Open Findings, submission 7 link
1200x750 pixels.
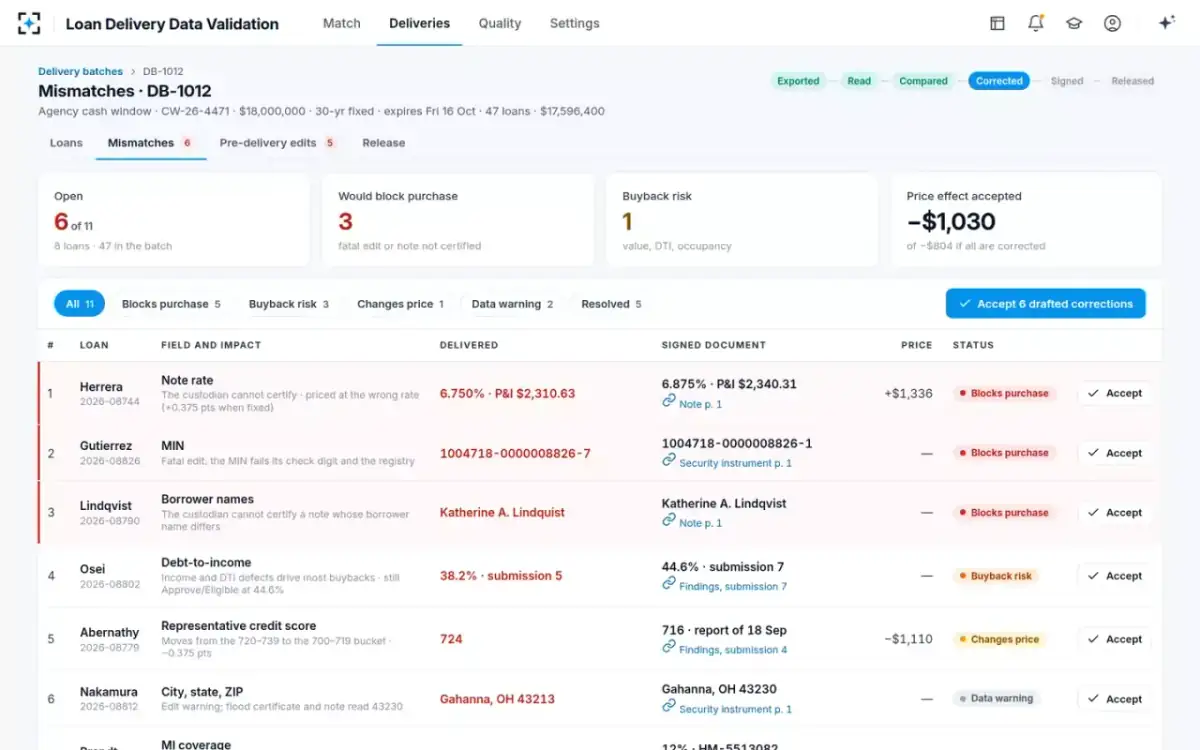(x=733, y=586)
